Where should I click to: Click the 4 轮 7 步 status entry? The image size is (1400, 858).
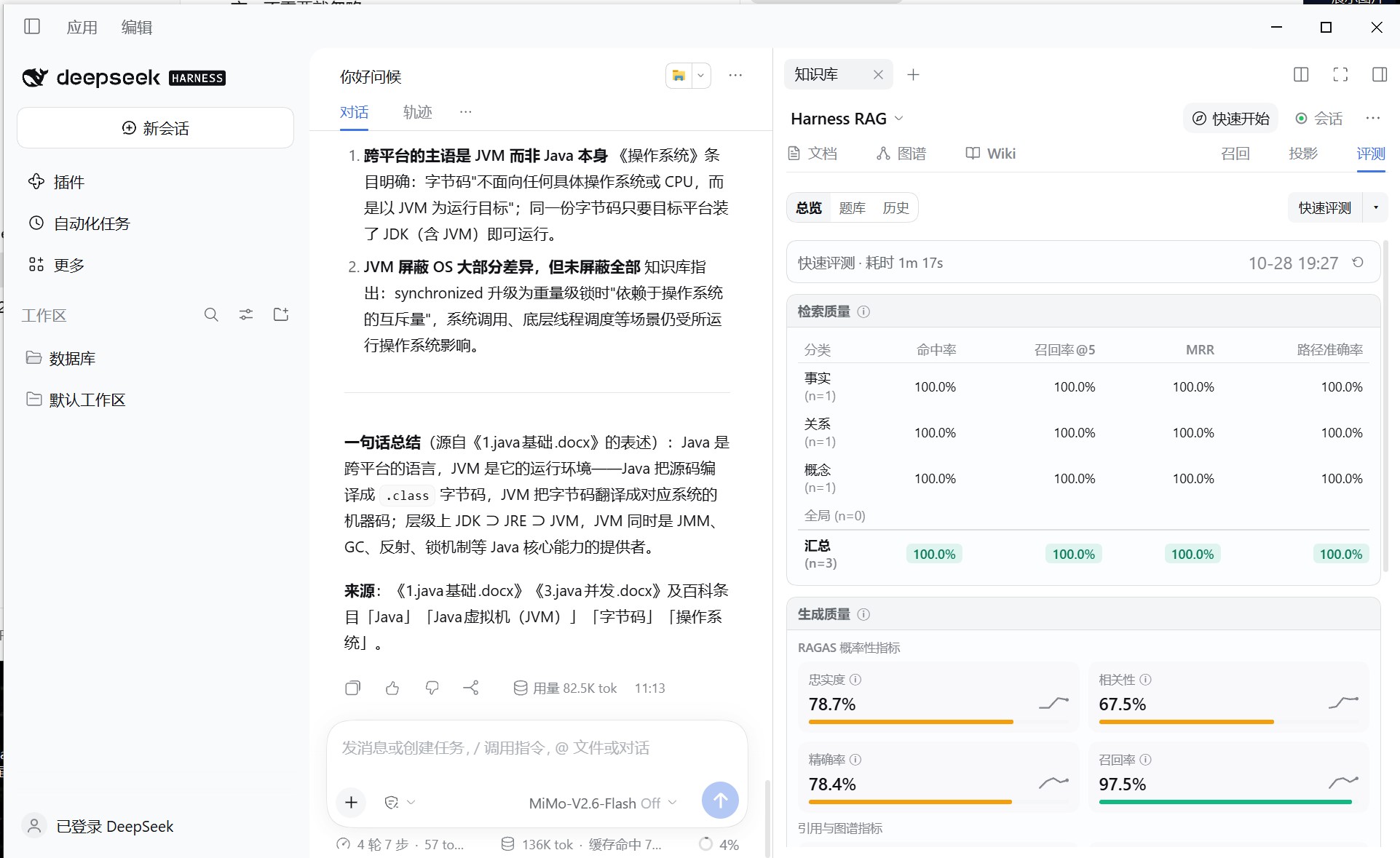400,844
